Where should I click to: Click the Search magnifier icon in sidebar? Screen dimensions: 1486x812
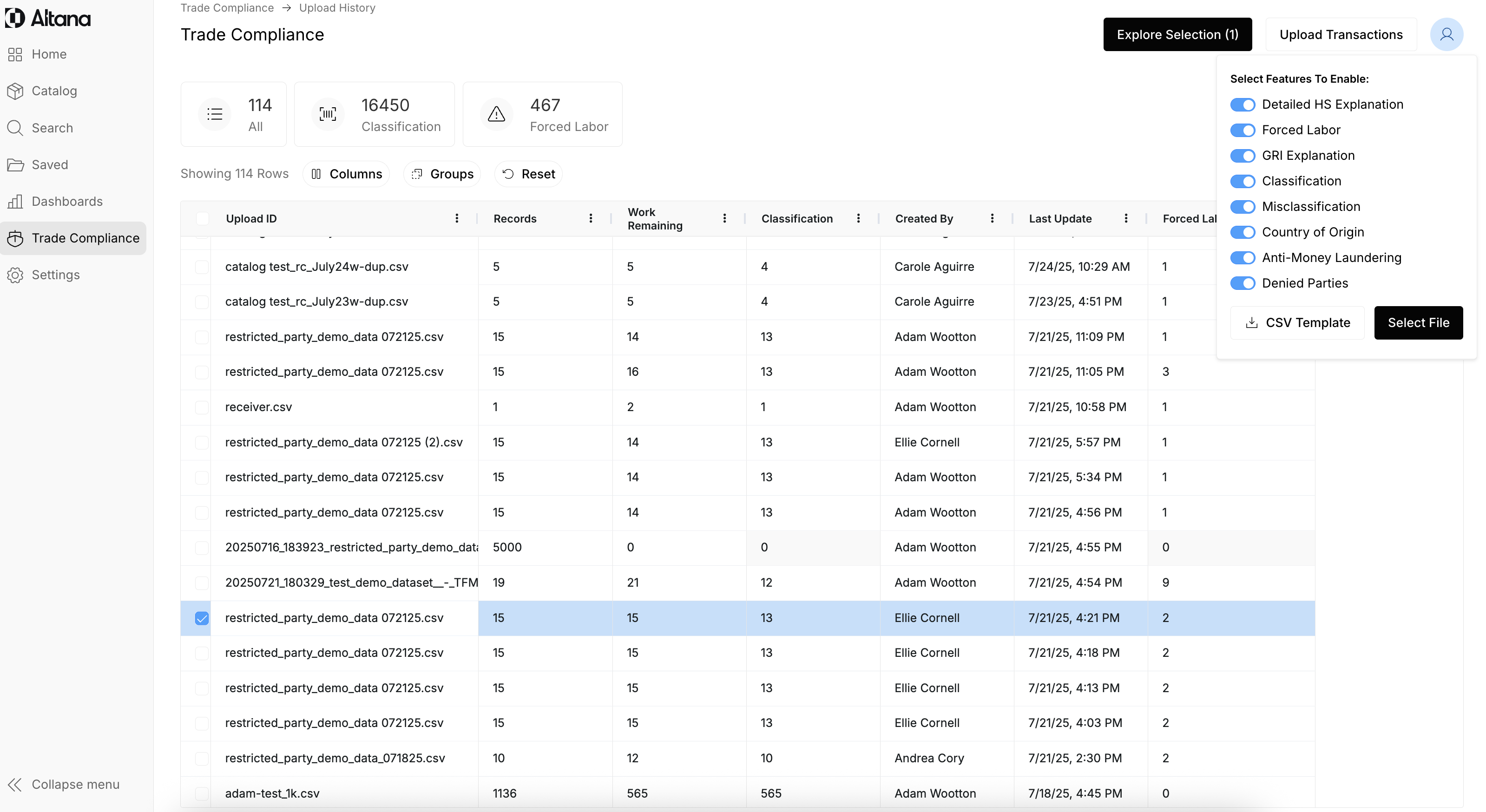(x=16, y=128)
